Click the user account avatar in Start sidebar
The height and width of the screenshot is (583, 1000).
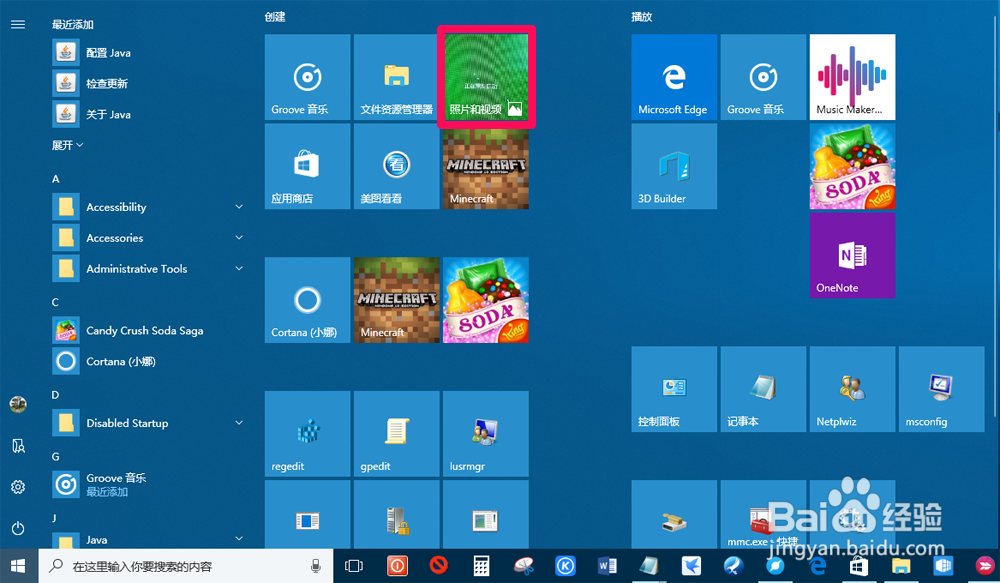[18, 404]
